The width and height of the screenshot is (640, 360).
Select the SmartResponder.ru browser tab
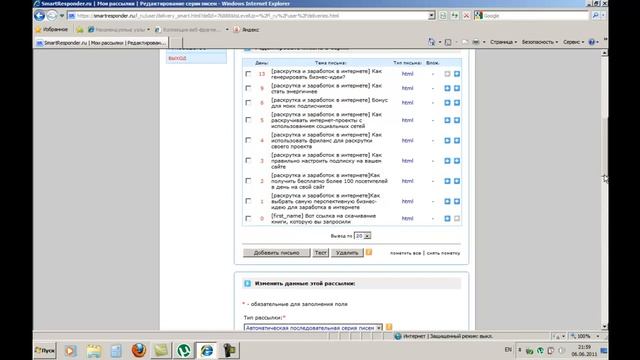[x=101, y=42]
